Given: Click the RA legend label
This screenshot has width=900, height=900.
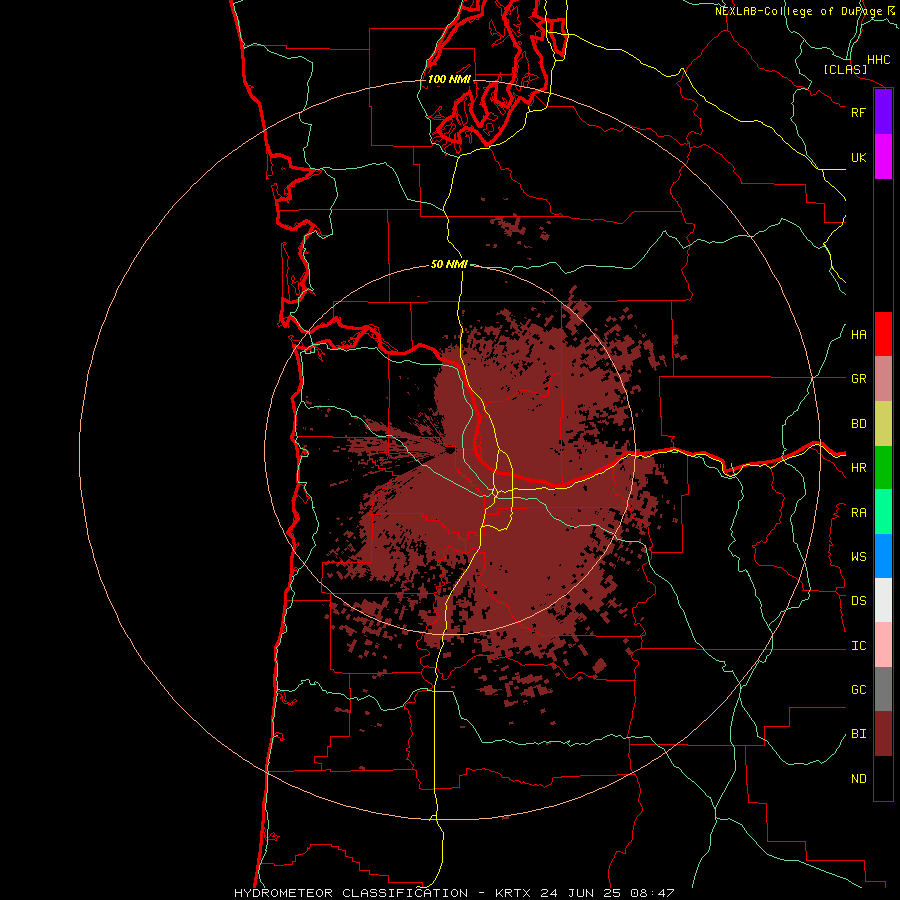Looking at the screenshot, I should click(x=858, y=513).
